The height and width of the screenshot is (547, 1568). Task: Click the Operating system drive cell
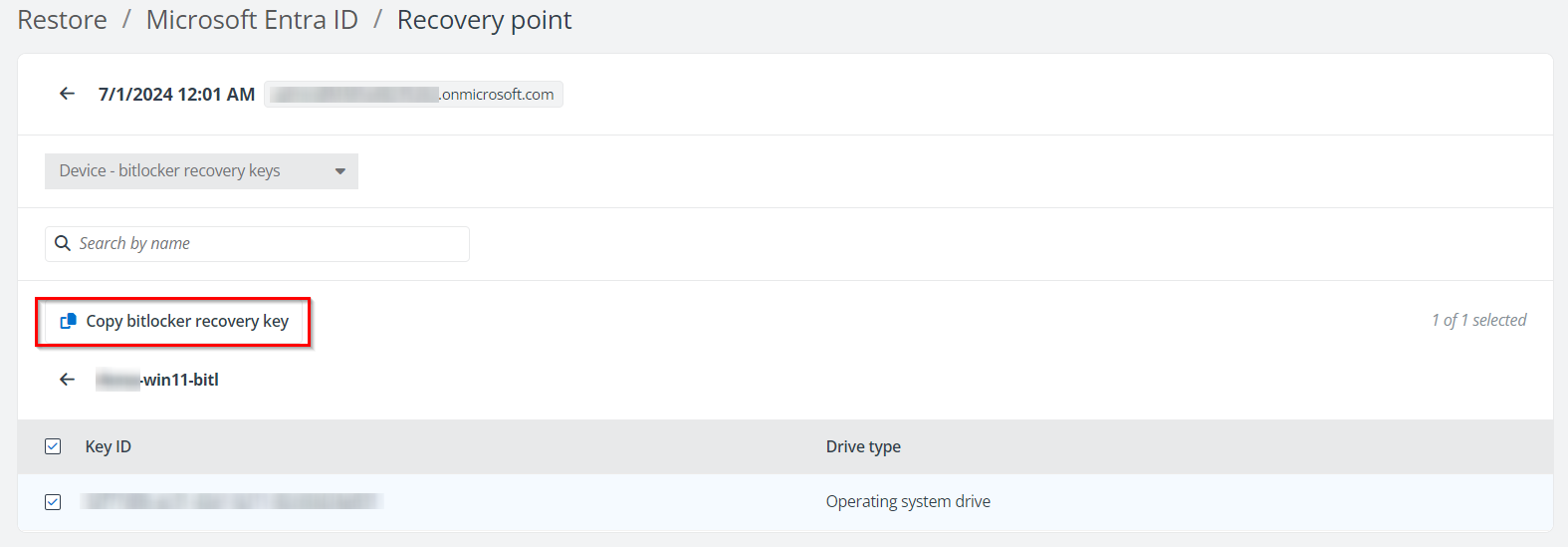click(908, 501)
